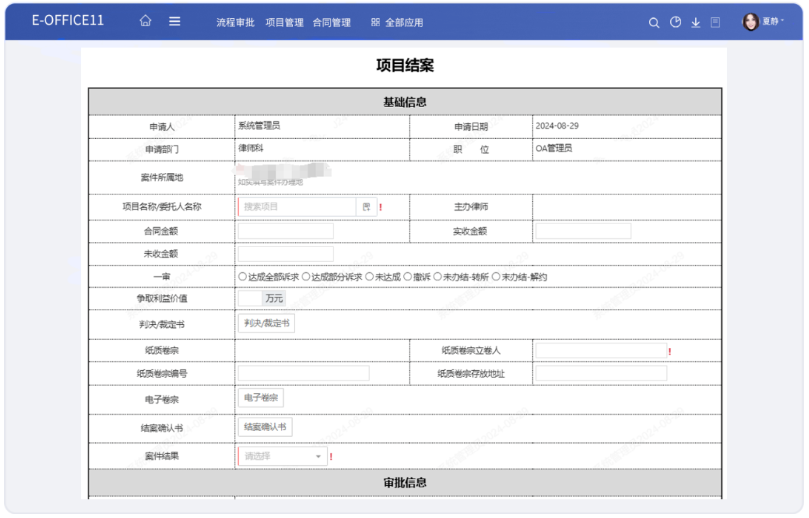Select the 达成全部诉求 radio option

[x=243, y=277]
